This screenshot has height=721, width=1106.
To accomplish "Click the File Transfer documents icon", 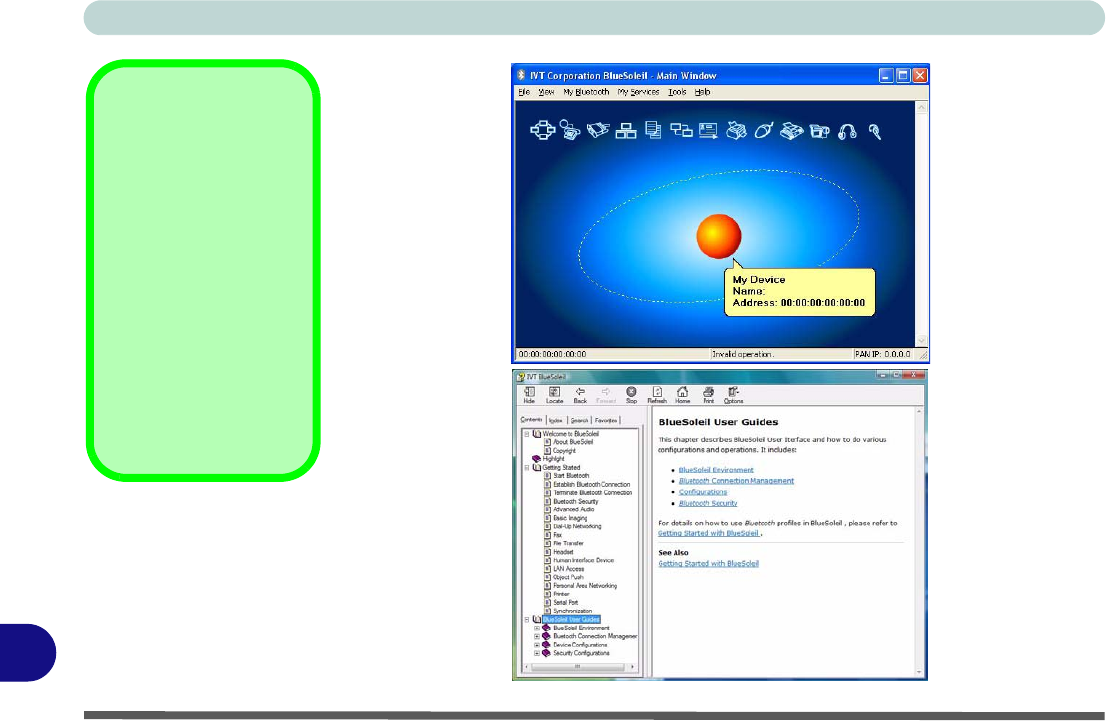I will coord(653,131).
